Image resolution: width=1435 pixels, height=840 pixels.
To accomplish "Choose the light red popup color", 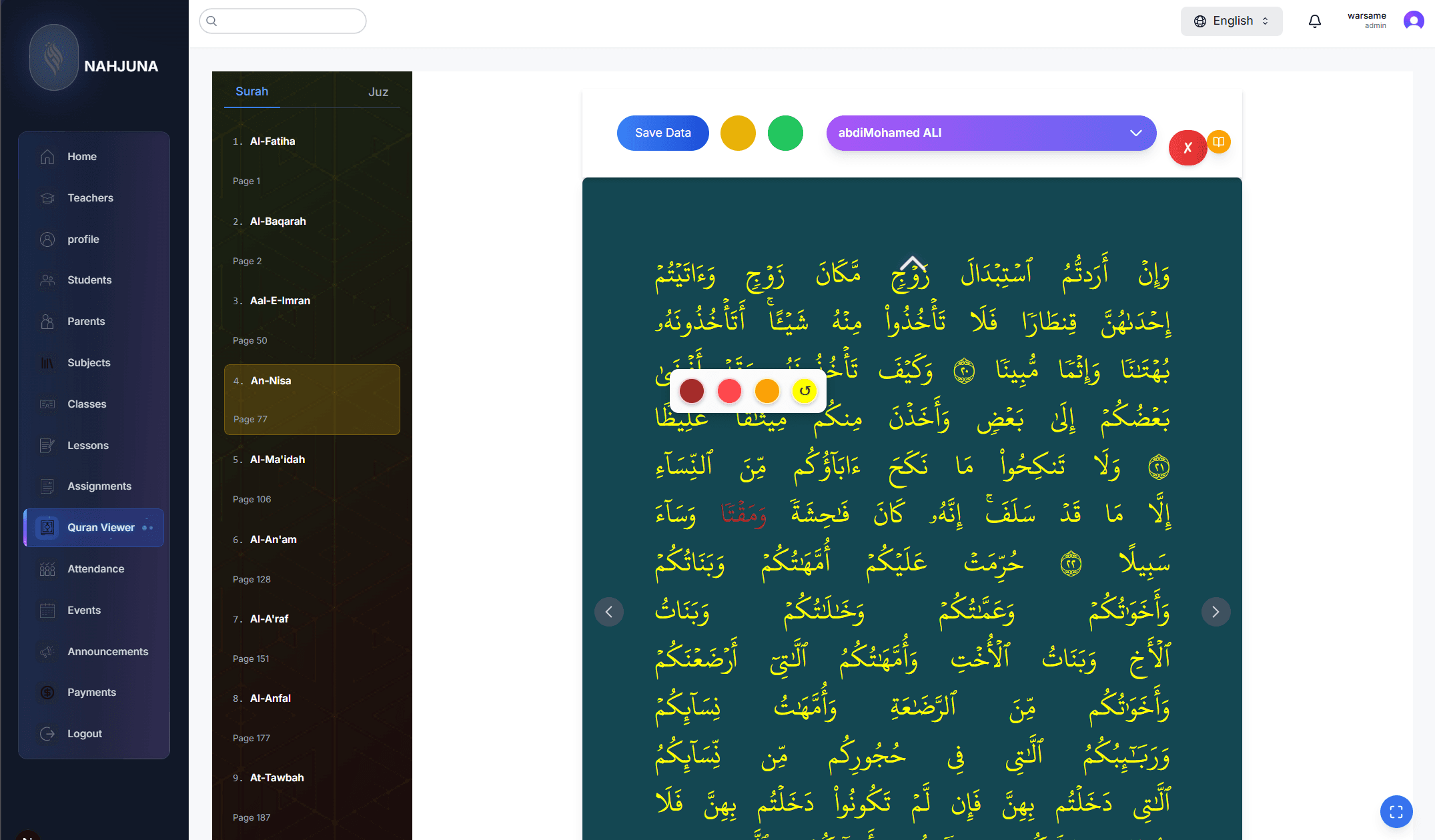I will click(x=729, y=391).
